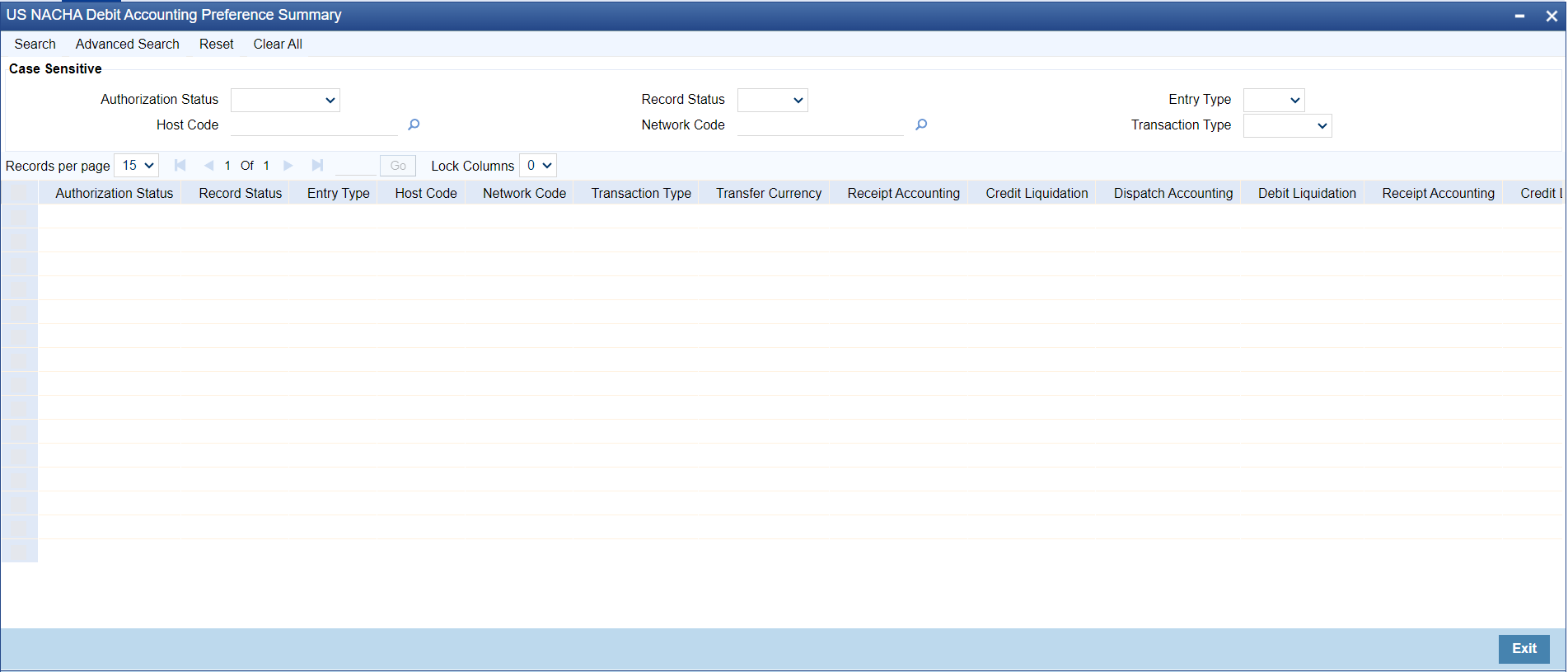Click Debit Liquidation column header
This screenshot has height=672, width=1568.
(1307, 193)
